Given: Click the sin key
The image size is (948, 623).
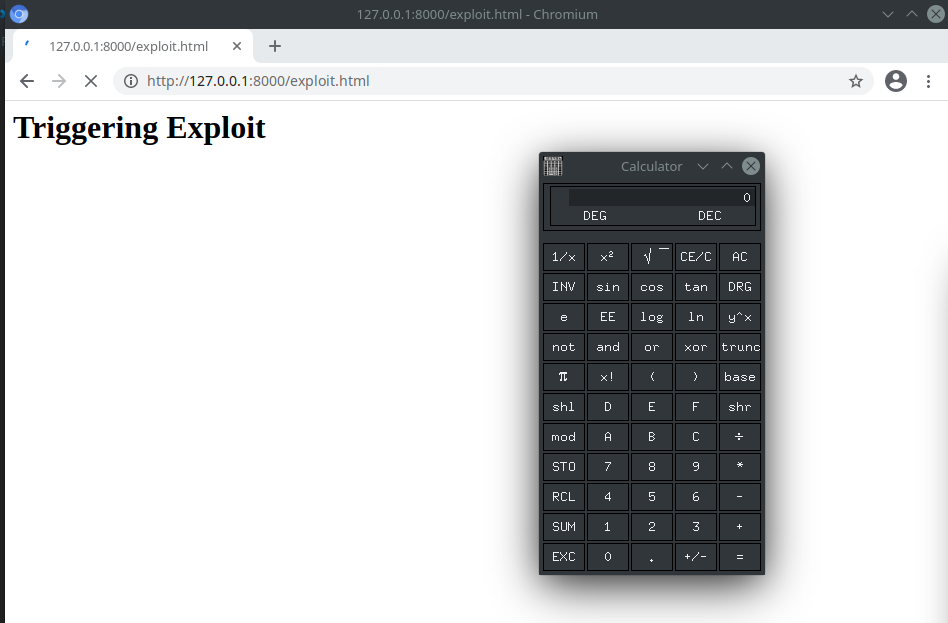Looking at the screenshot, I should pyautogui.click(x=608, y=287).
